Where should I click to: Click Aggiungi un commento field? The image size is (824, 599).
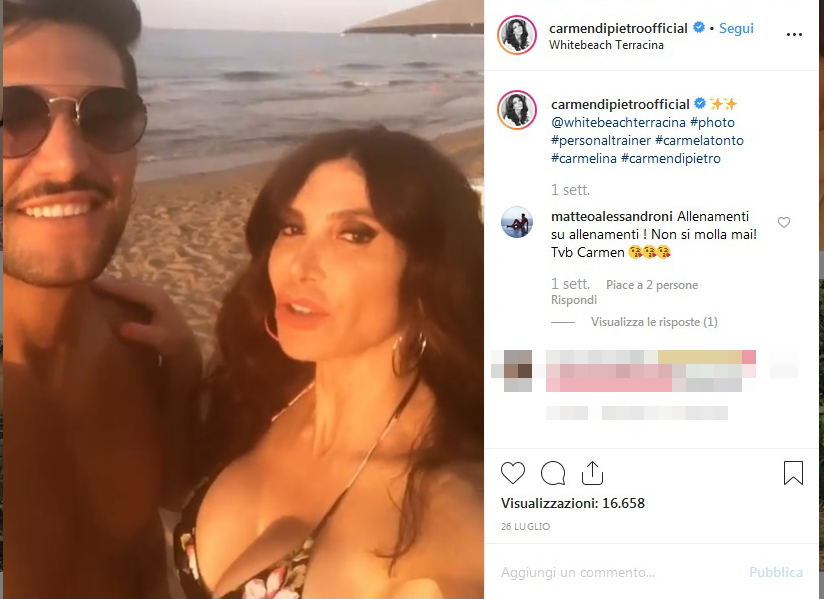pyautogui.click(x=620, y=572)
